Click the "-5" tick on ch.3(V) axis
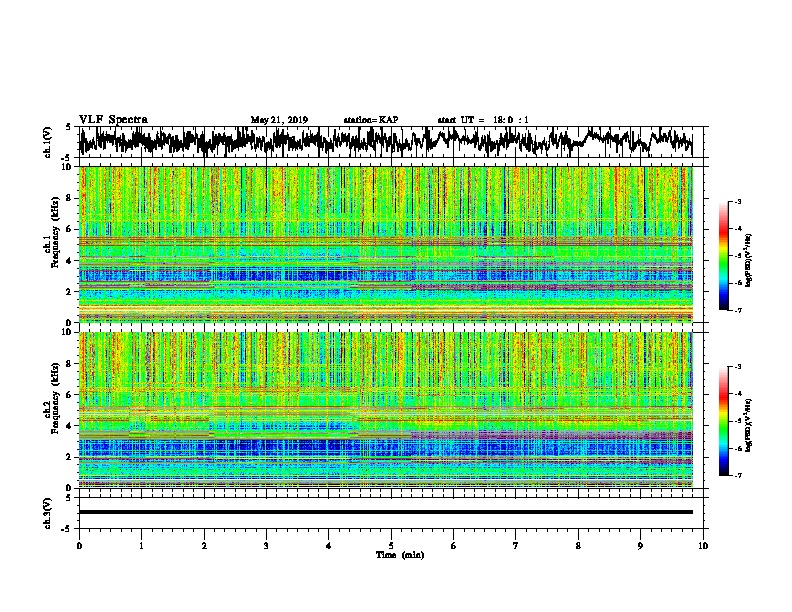 pos(68,529)
